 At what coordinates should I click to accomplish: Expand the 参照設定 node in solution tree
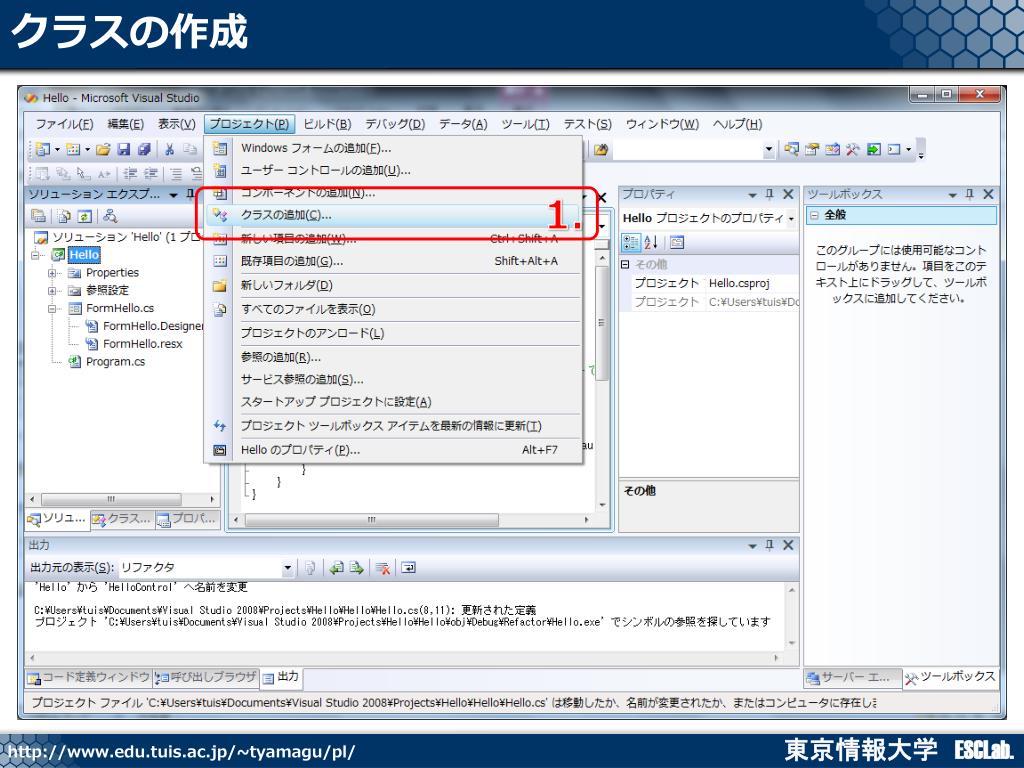[52, 290]
